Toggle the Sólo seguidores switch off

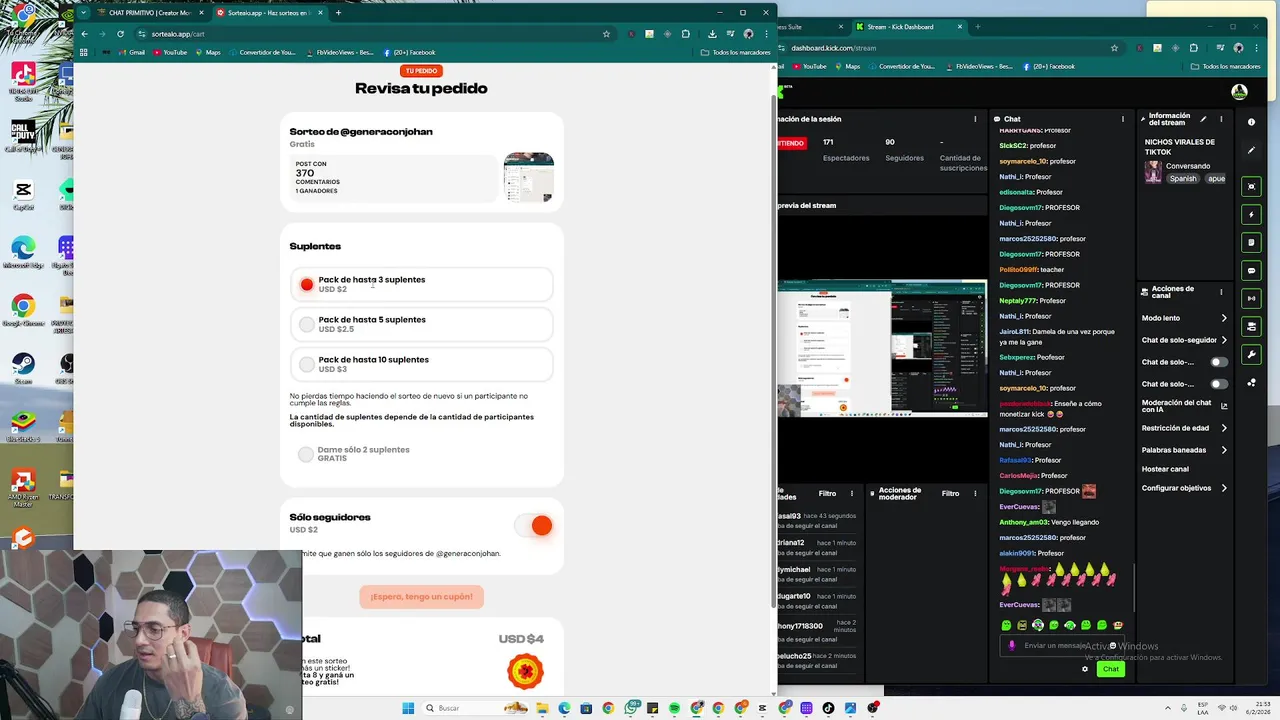[533, 525]
